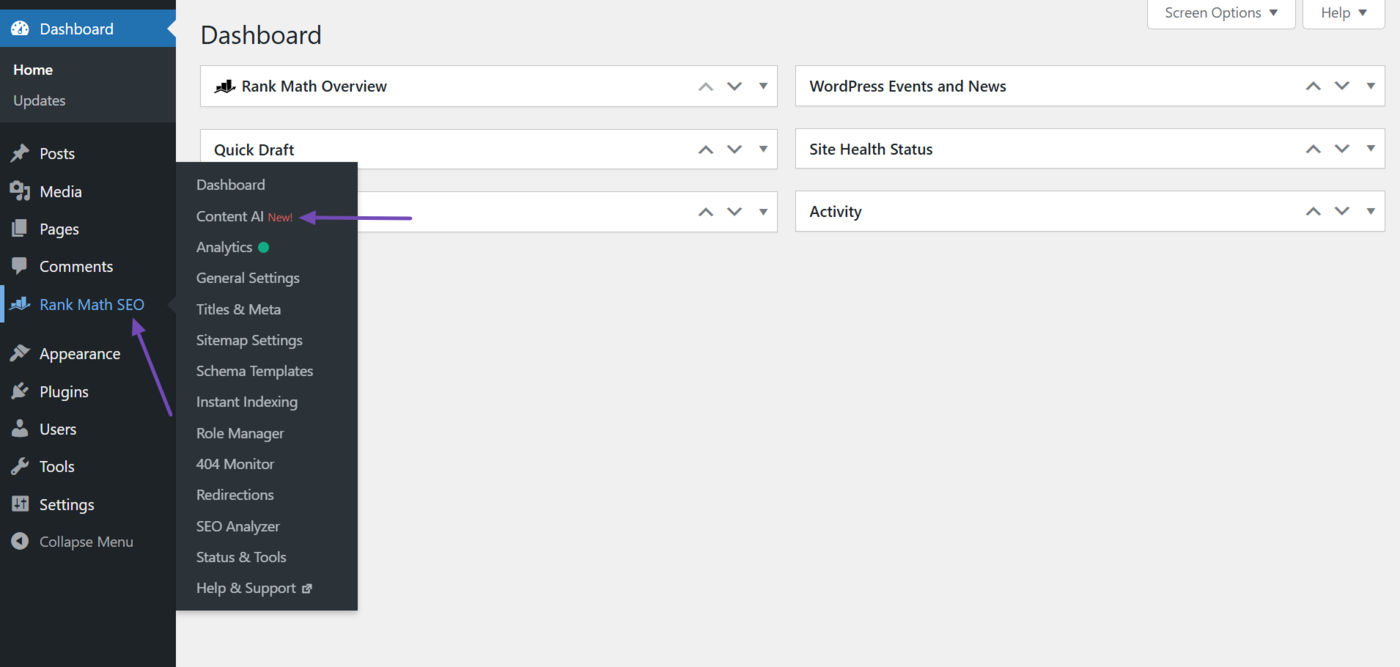The width and height of the screenshot is (1400, 667).
Task: Select the Rank Math SEO icon
Action: (22, 304)
